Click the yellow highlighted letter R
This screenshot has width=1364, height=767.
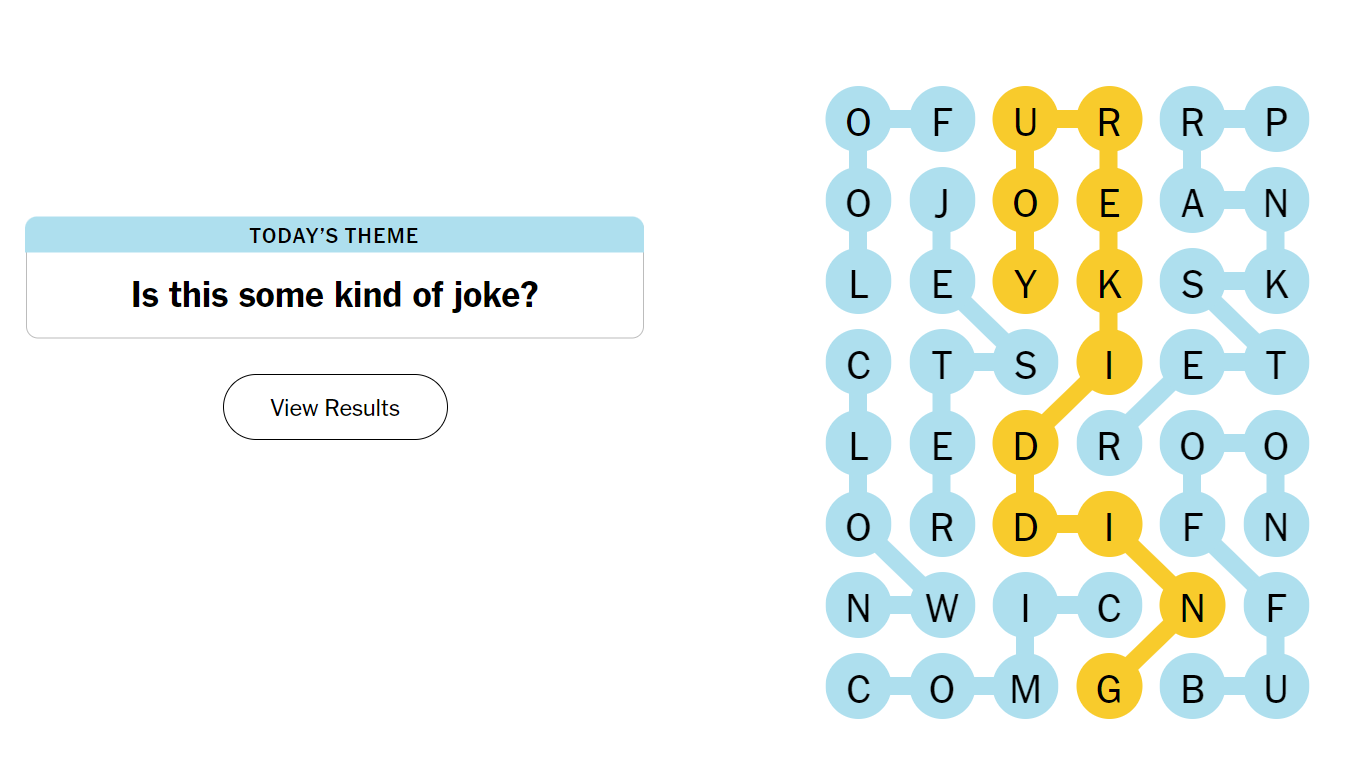pos(1109,122)
